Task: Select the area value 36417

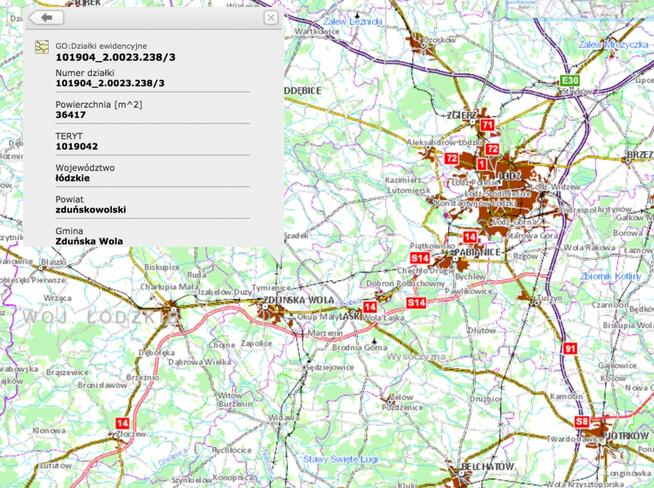Action: (70, 115)
